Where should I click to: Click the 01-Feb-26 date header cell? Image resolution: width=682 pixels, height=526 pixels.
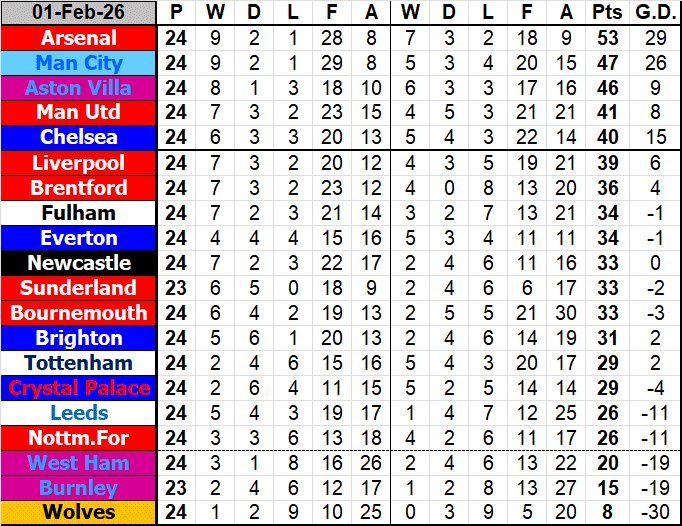click(x=79, y=13)
